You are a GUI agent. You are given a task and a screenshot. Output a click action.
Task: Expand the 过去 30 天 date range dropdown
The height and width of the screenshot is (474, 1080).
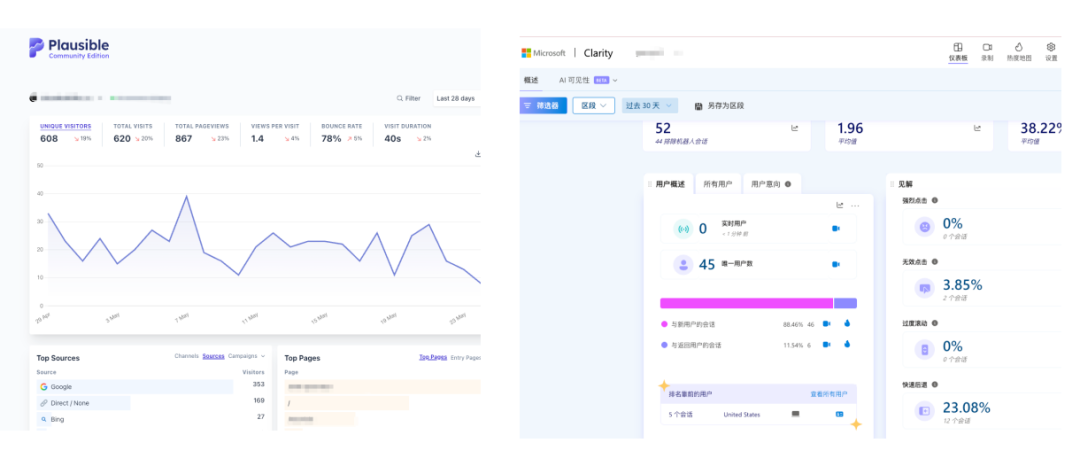(650, 105)
